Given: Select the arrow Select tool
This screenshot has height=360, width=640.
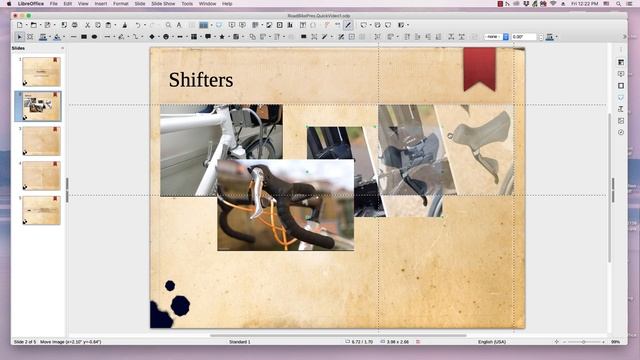Looking at the screenshot, I should [x=19, y=37].
